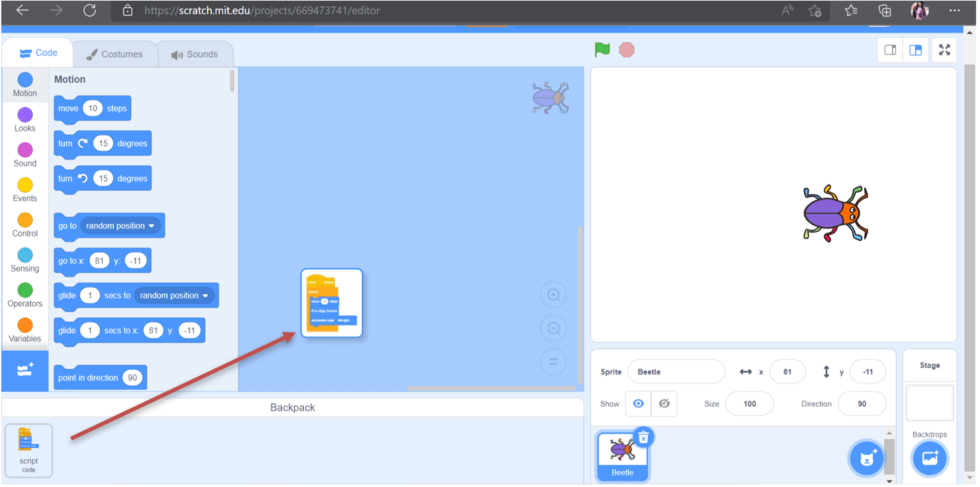Click browser back arrow
This screenshot has height=487, width=980.
(22, 11)
